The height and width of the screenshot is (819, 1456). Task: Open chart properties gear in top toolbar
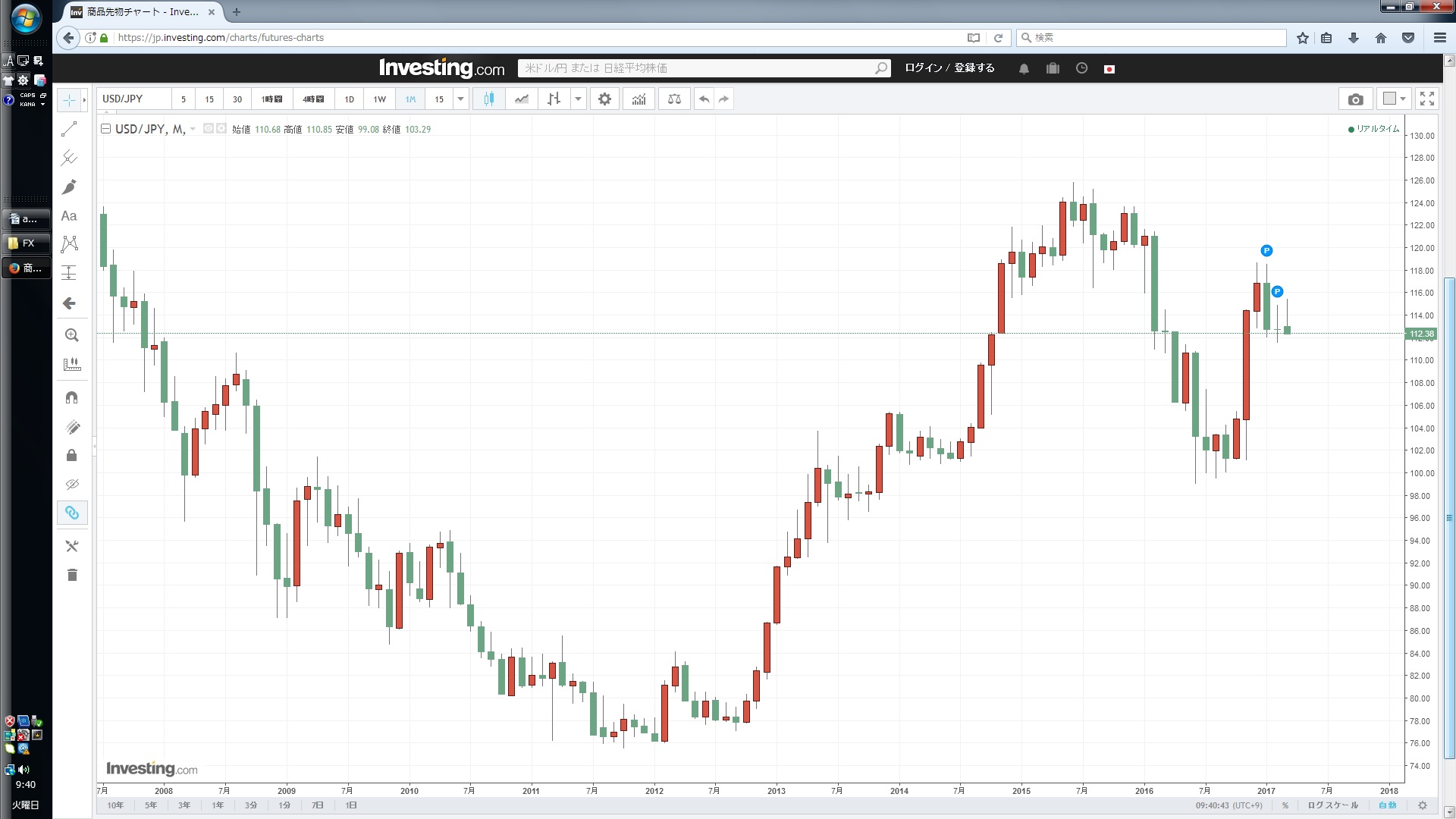(x=604, y=99)
